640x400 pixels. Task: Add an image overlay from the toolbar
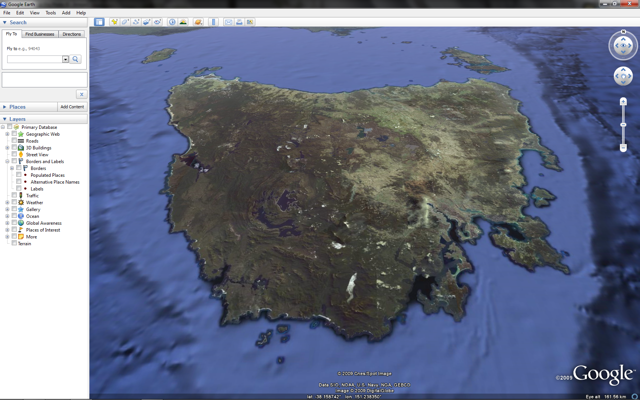tap(147, 22)
